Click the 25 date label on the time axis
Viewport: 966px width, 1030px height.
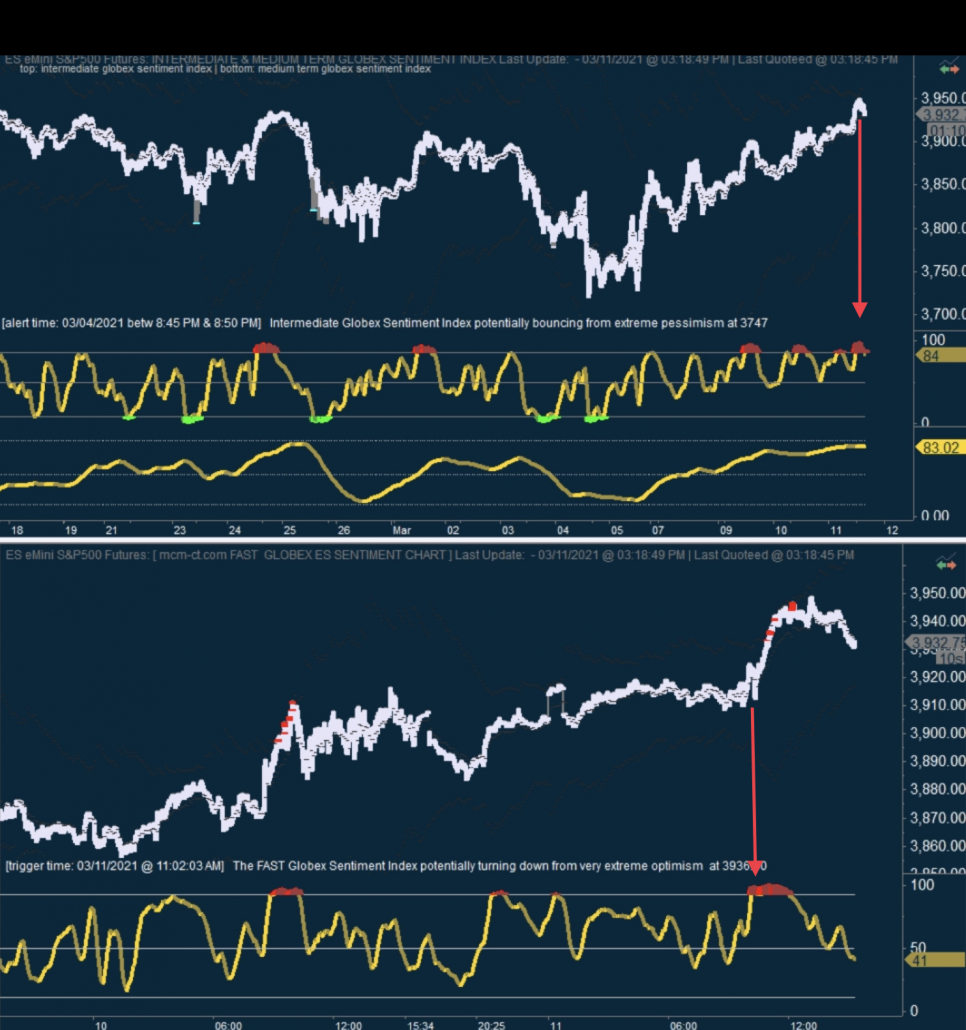point(289,530)
